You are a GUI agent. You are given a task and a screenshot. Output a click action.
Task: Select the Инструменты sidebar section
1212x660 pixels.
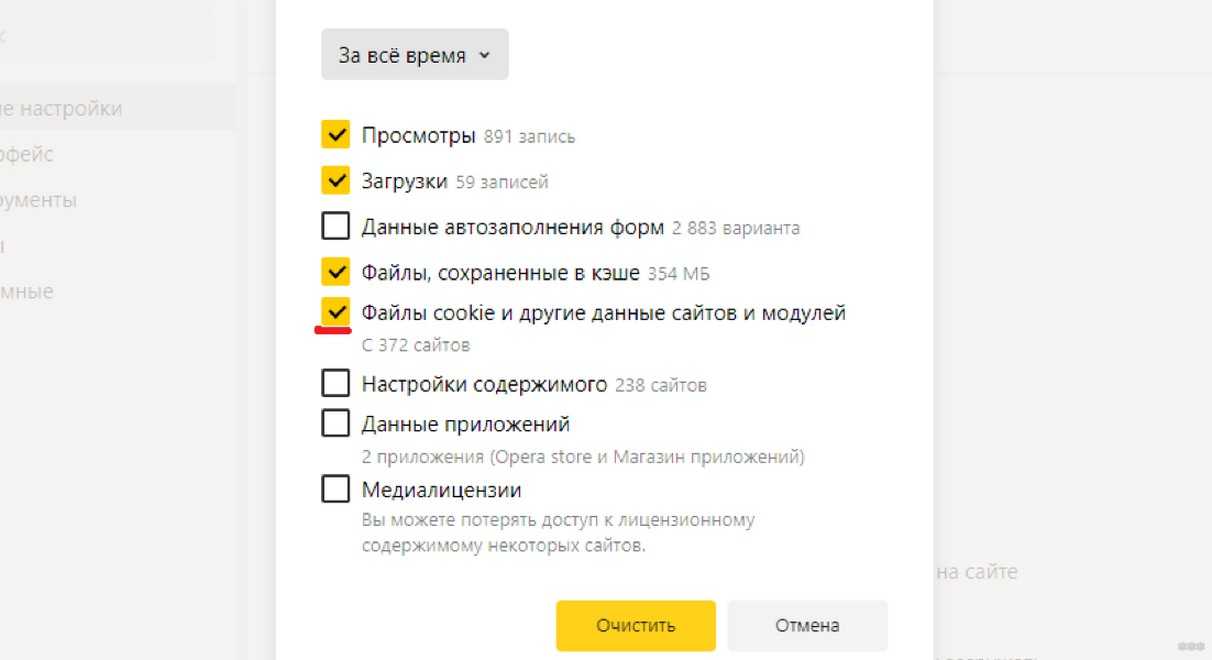point(40,200)
